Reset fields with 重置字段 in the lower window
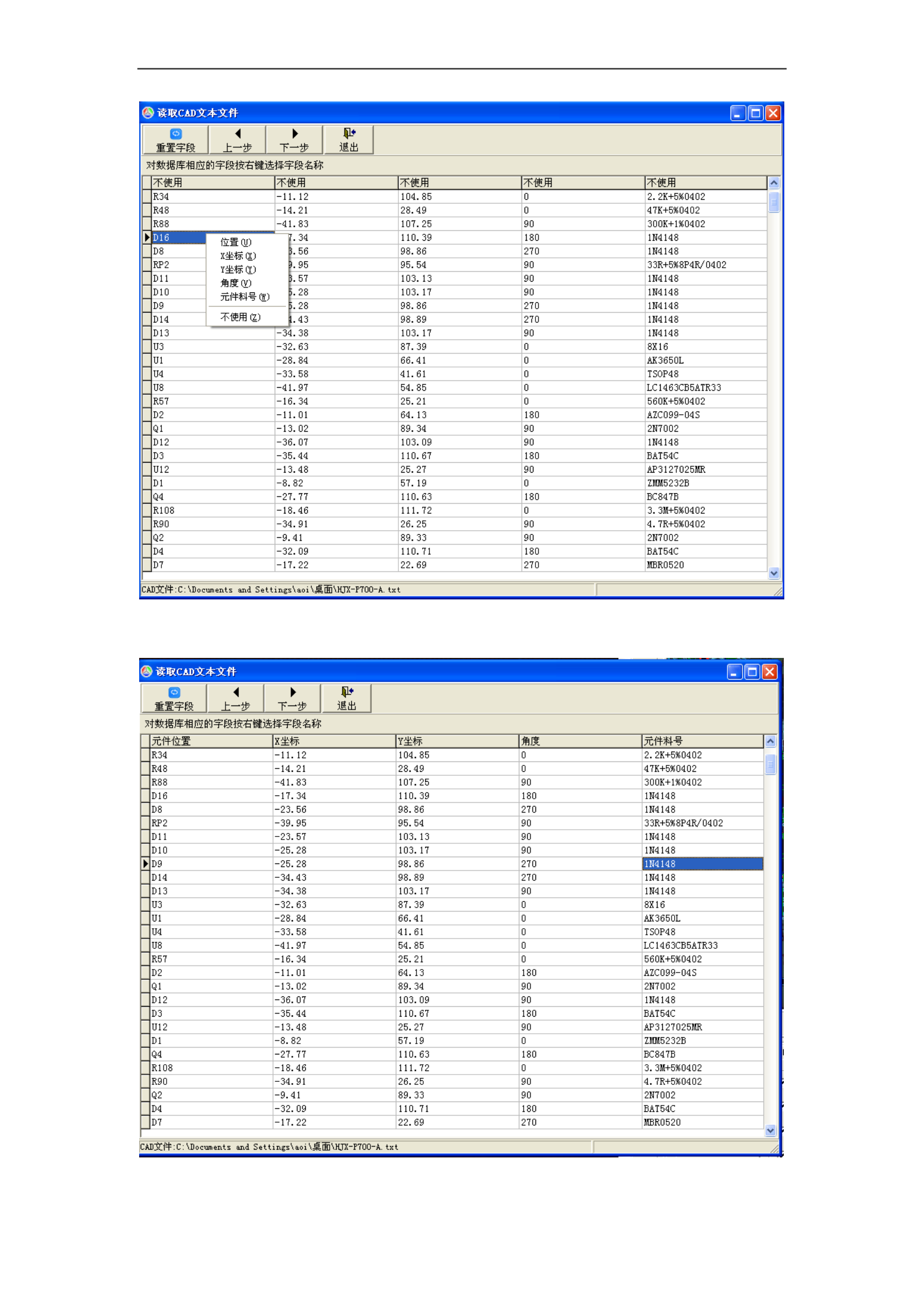This screenshot has height=1292, width=924. coord(173,698)
